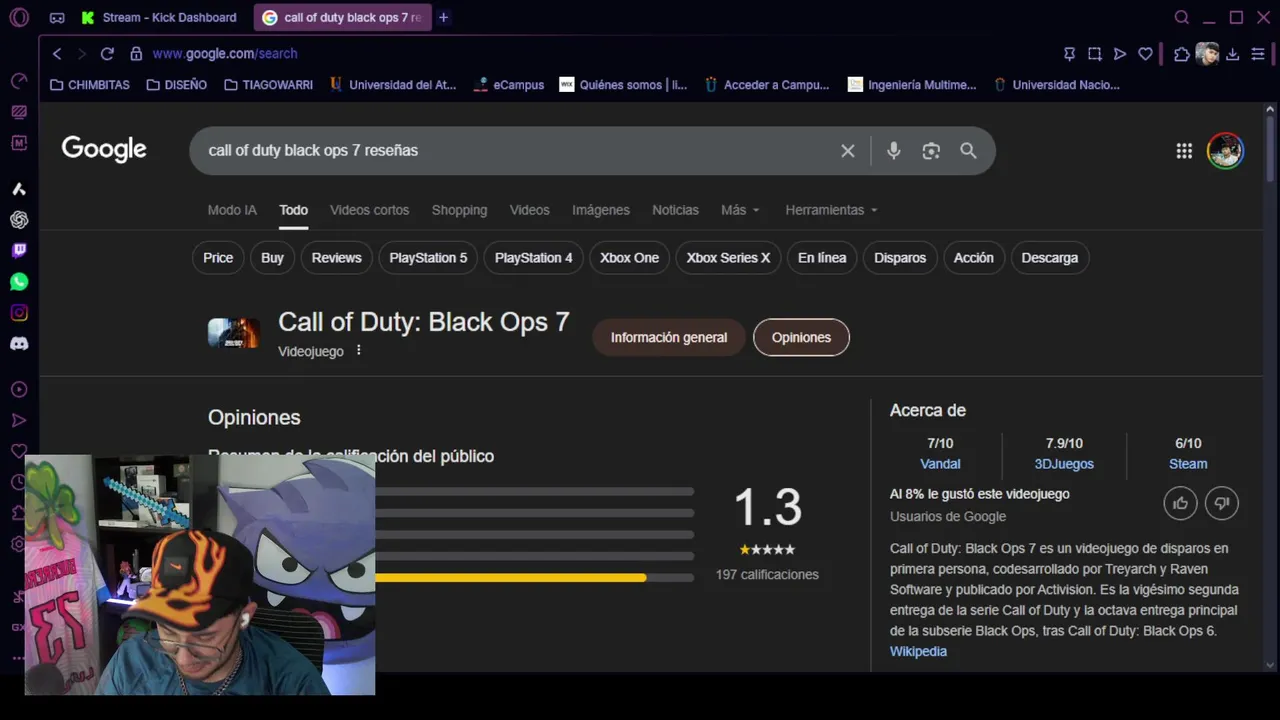The width and height of the screenshot is (1280, 720).
Task: Expand the Herramientas dropdown
Action: pyautogui.click(x=831, y=210)
